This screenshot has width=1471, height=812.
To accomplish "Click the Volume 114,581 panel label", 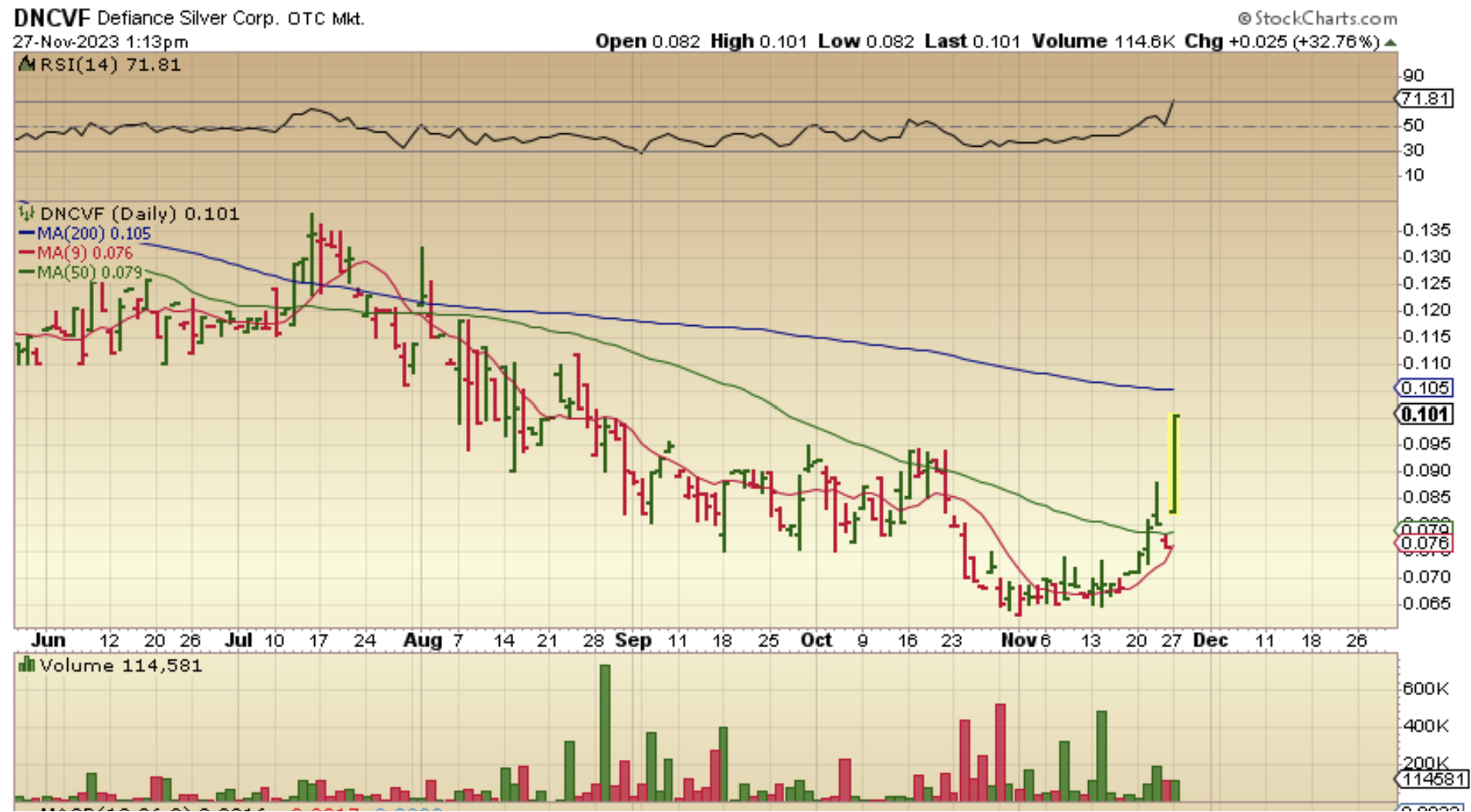I will (121, 665).
